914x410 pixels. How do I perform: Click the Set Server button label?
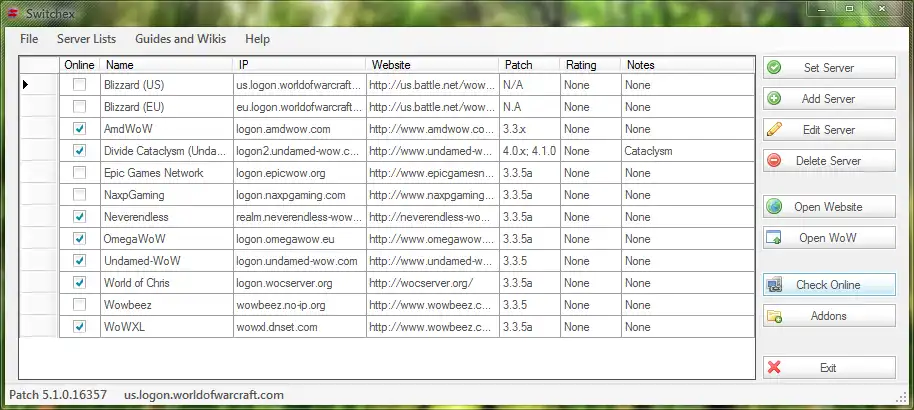[828, 68]
